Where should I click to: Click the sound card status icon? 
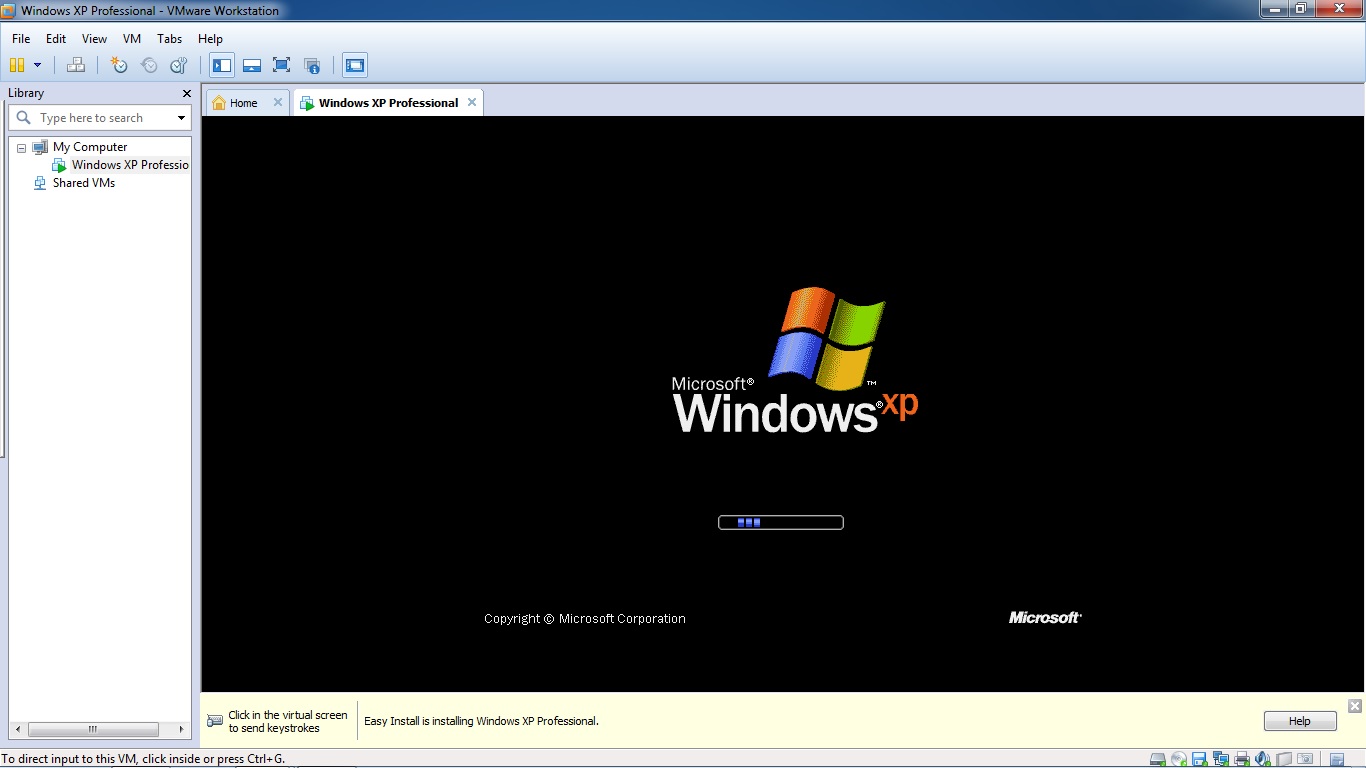tap(1263, 759)
